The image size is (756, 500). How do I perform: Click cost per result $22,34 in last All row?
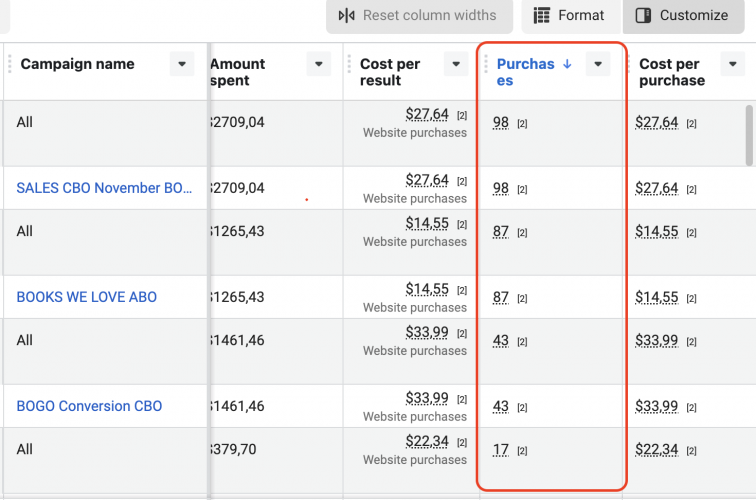pyautogui.click(x=427, y=442)
